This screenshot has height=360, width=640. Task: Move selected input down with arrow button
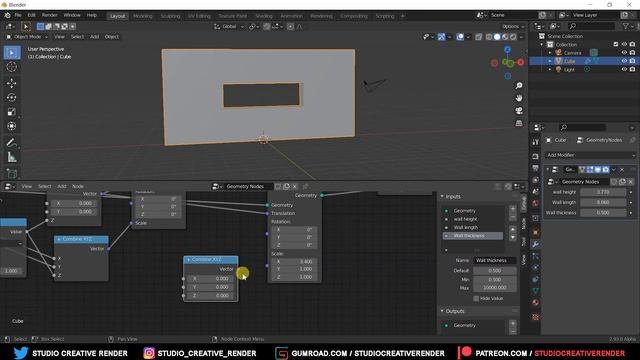click(513, 237)
